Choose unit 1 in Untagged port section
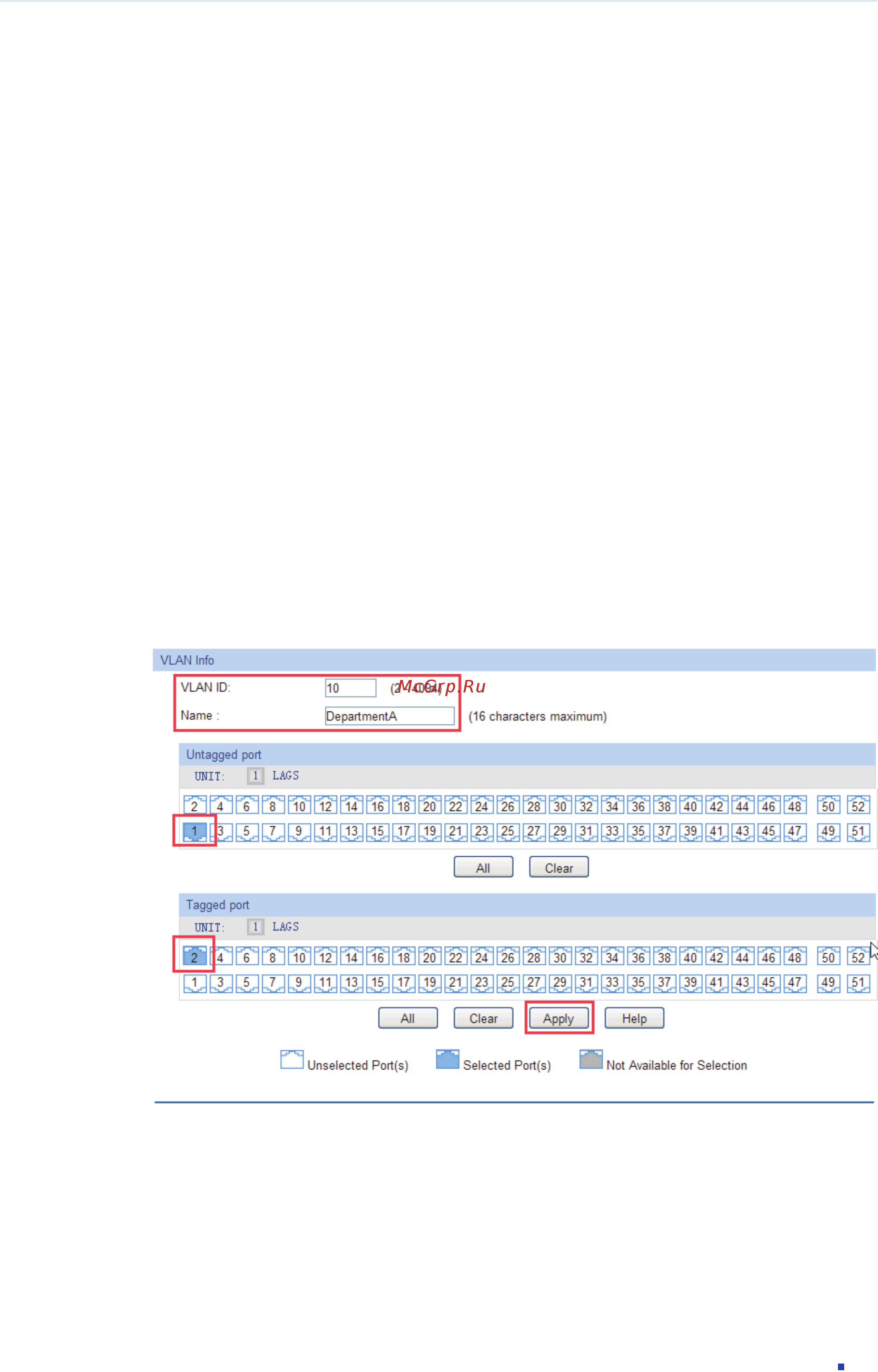 pyautogui.click(x=255, y=776)
